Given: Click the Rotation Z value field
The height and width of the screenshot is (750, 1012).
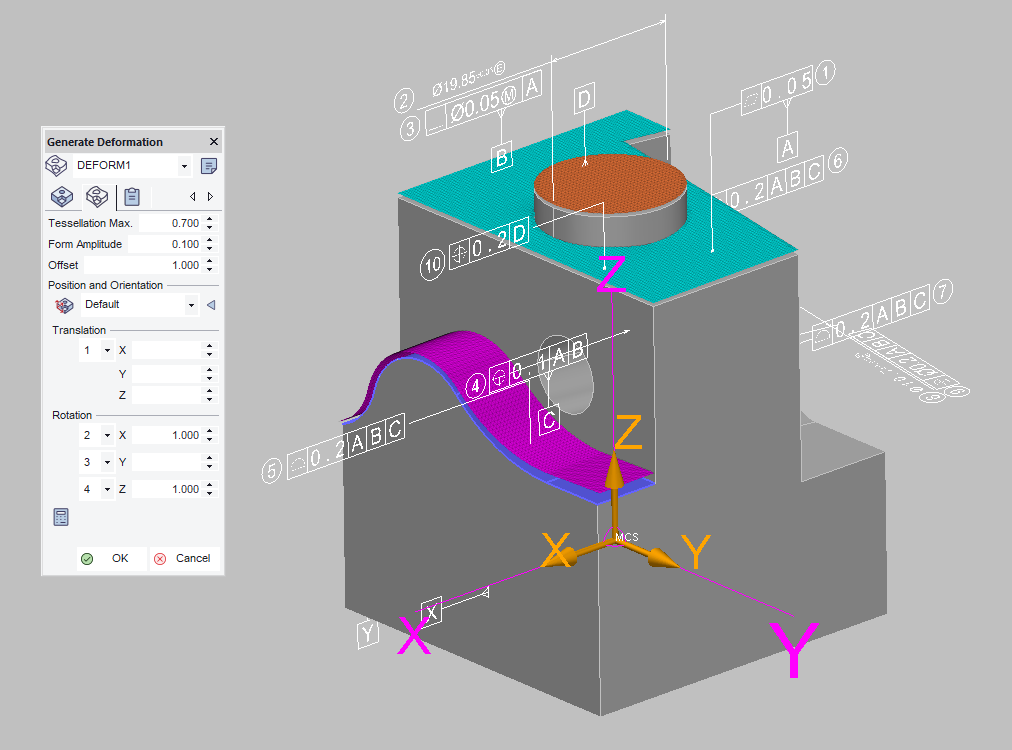Looking at the screenshot, I should coord(167,489).
